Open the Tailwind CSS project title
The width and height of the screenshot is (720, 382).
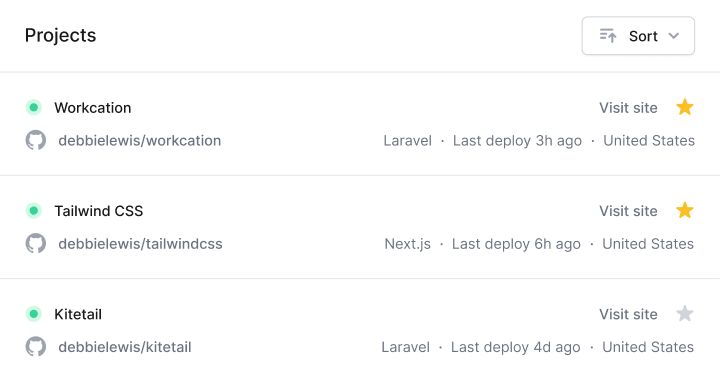click(x=99, y=211)
